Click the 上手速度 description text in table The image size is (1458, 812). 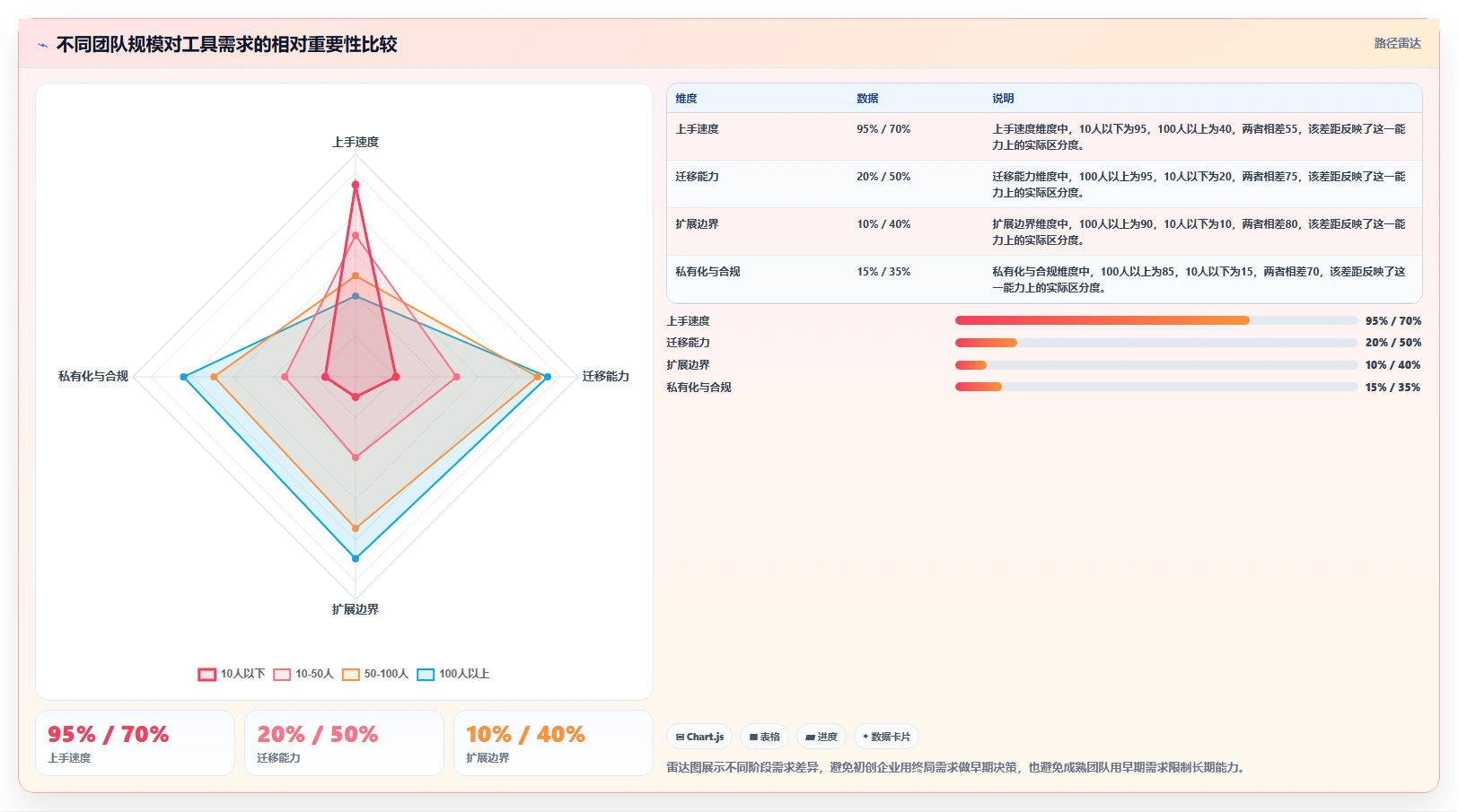tap(1199, 137)
